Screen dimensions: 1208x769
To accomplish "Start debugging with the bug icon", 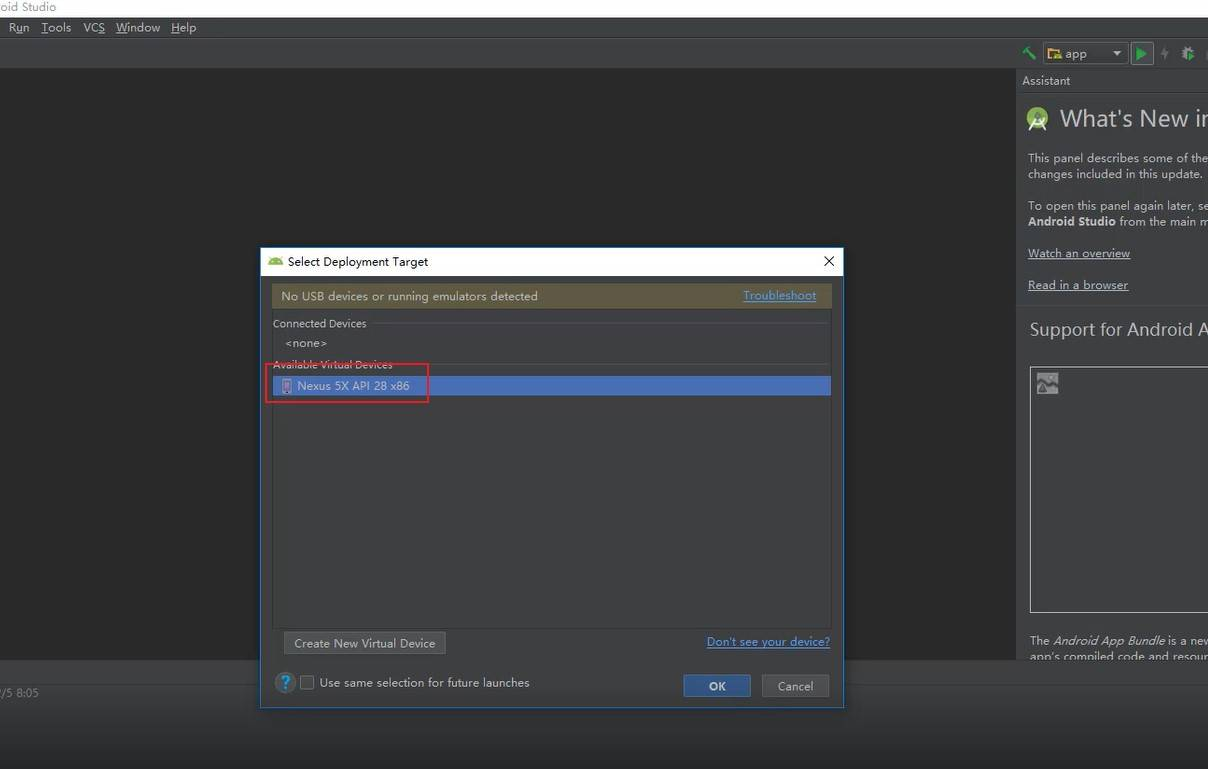I will [1188, 54].
